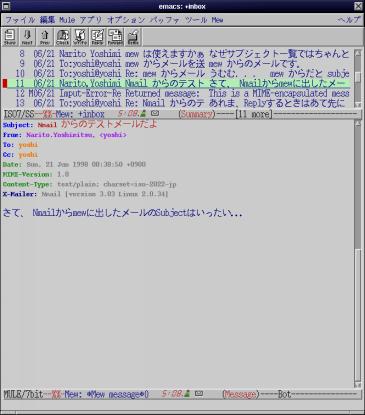The width and height of the screenshot is (365, 415).
Task: Click the Reply toolbar icon
Action: coord(97,37)
